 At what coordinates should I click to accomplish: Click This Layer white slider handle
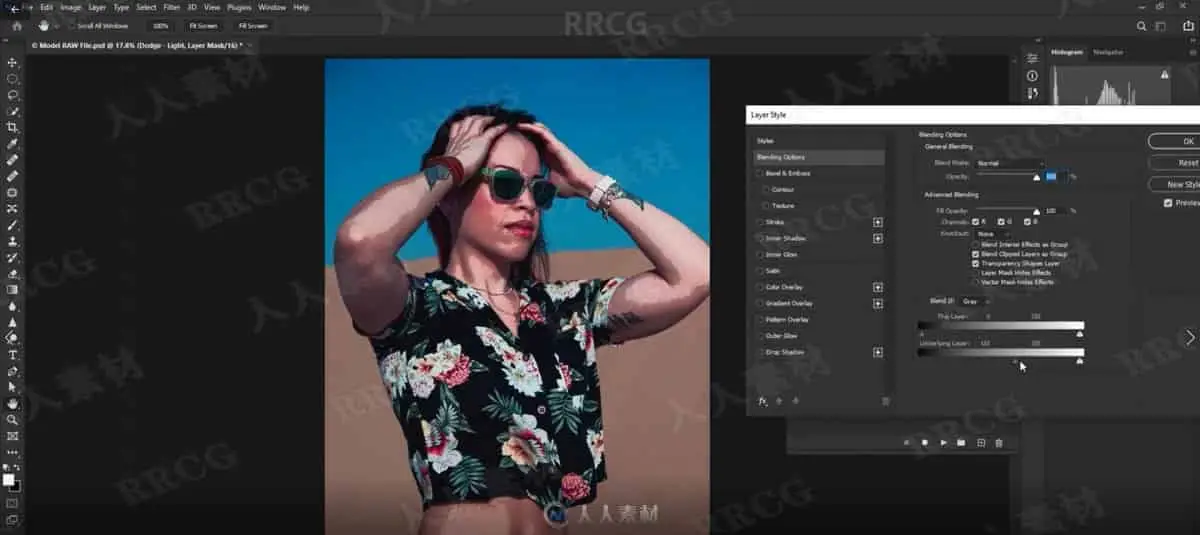click(1079, 335)
